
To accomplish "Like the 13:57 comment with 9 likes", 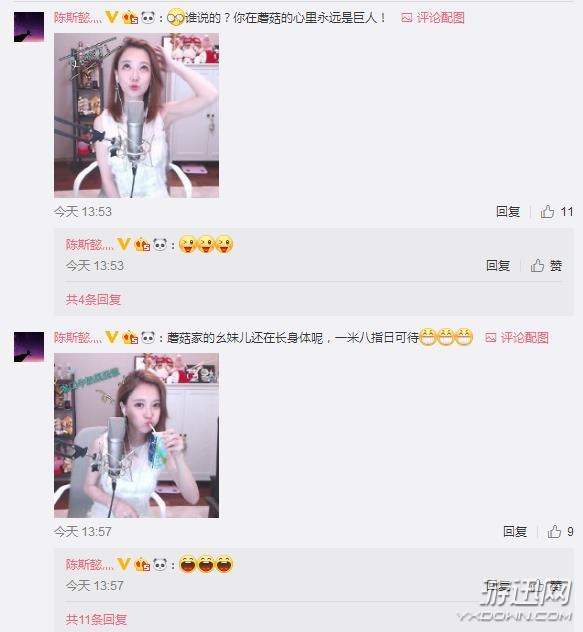I will (560, 531).
